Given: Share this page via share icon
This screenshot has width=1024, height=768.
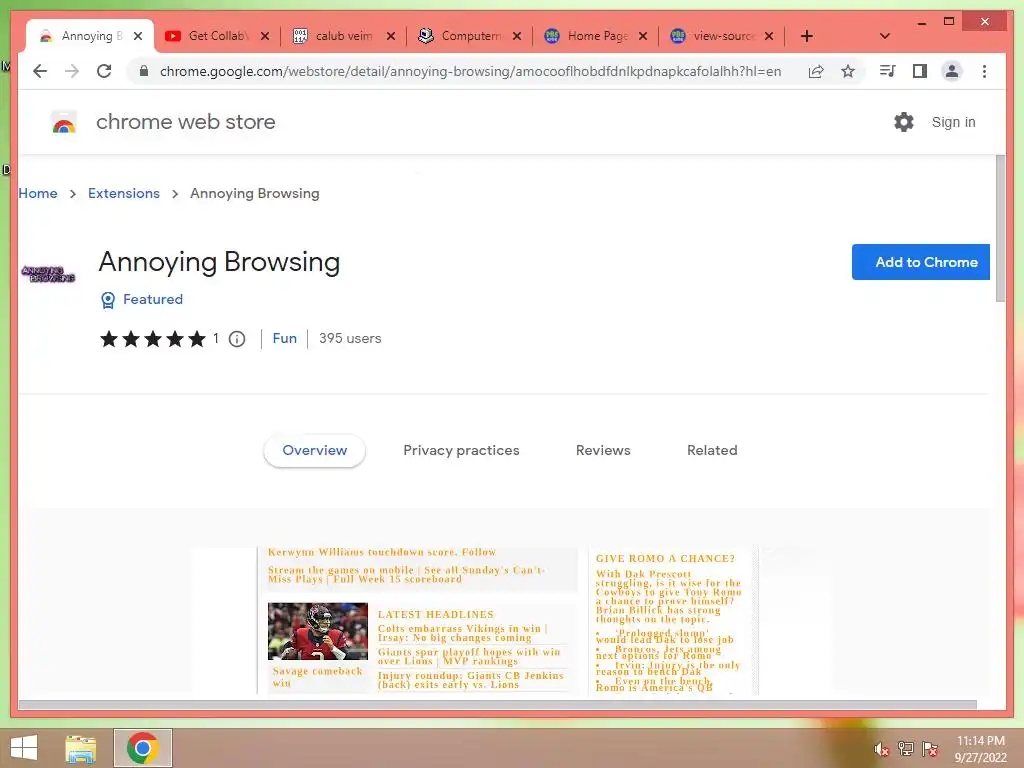Looking at the screenshot, I should pos(816,71).
